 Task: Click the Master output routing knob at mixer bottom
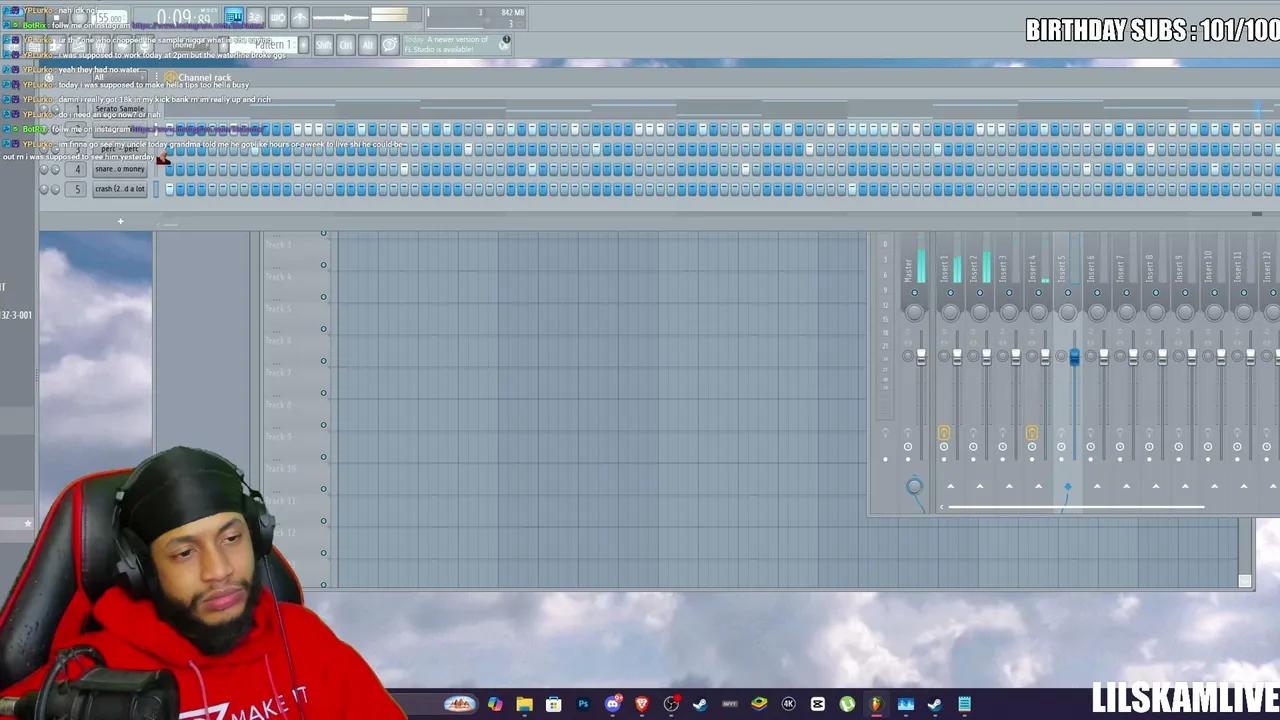click(914, 486)
